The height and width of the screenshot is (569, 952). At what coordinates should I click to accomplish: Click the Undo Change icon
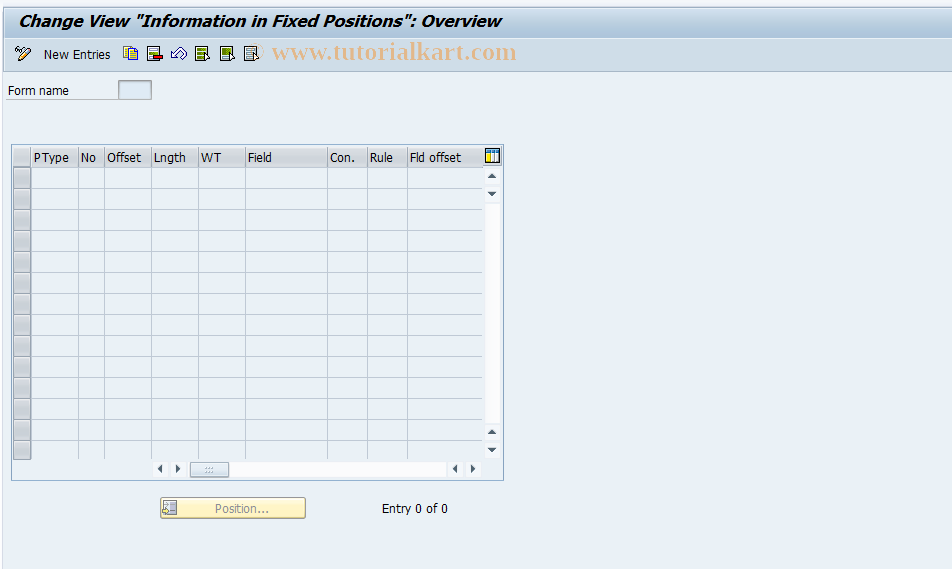pos(178,54)
